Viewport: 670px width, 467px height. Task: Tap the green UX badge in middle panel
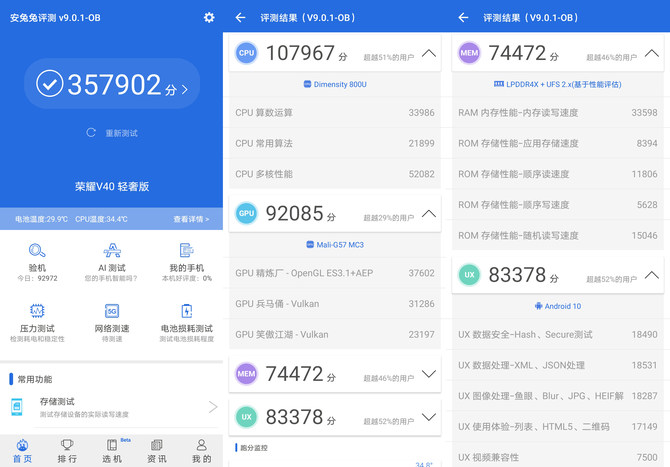point(247,417)
